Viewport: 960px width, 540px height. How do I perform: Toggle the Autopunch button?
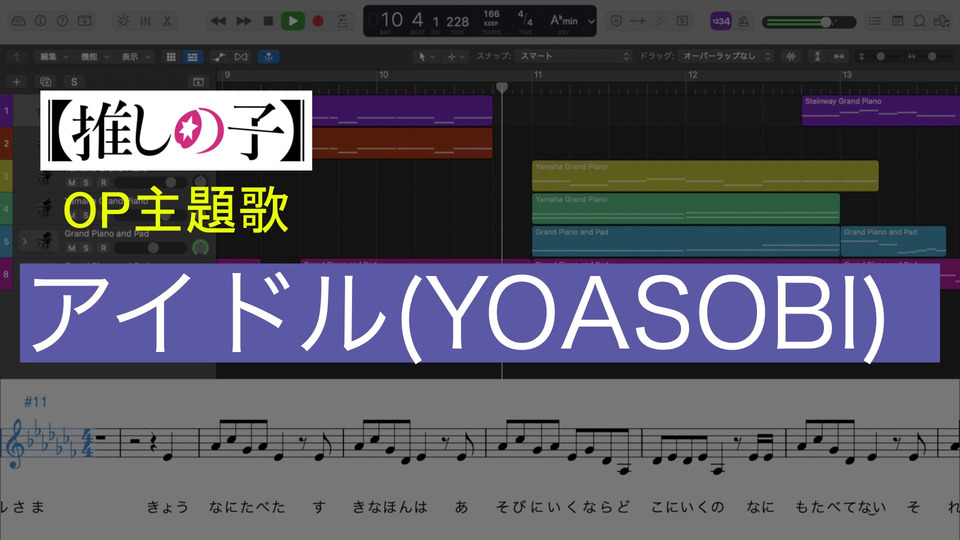[638, 21]
